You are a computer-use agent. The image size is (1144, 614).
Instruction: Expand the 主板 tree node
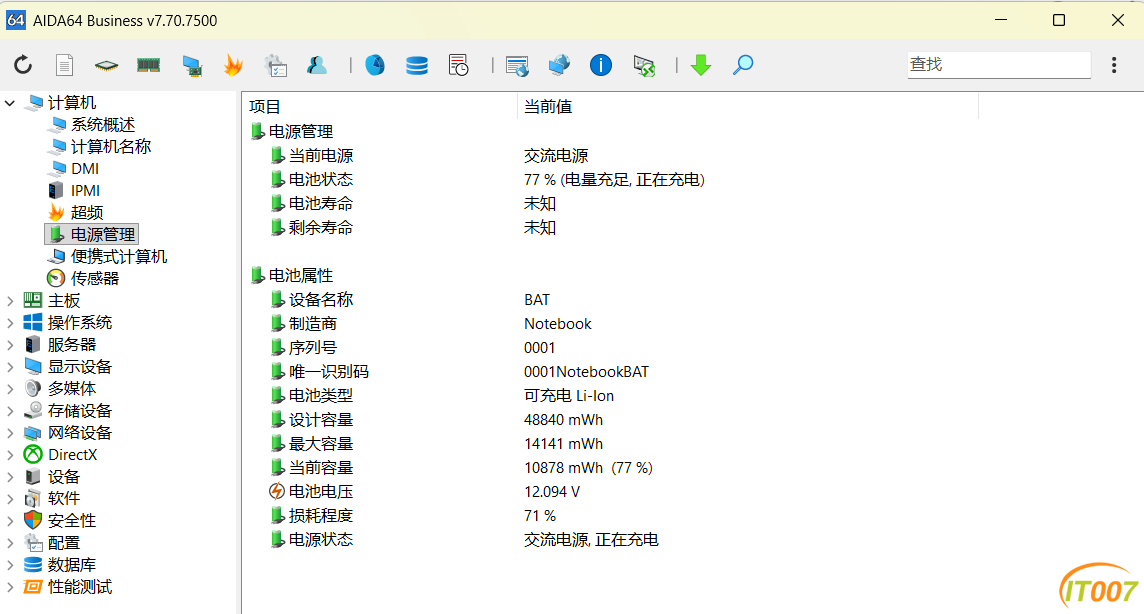coord(10,300)
